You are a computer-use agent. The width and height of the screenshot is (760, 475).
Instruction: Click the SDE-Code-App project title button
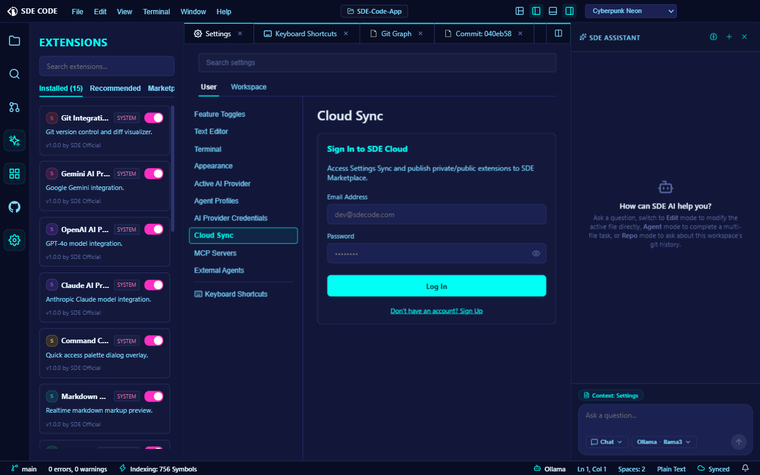(x=374, y=11)
